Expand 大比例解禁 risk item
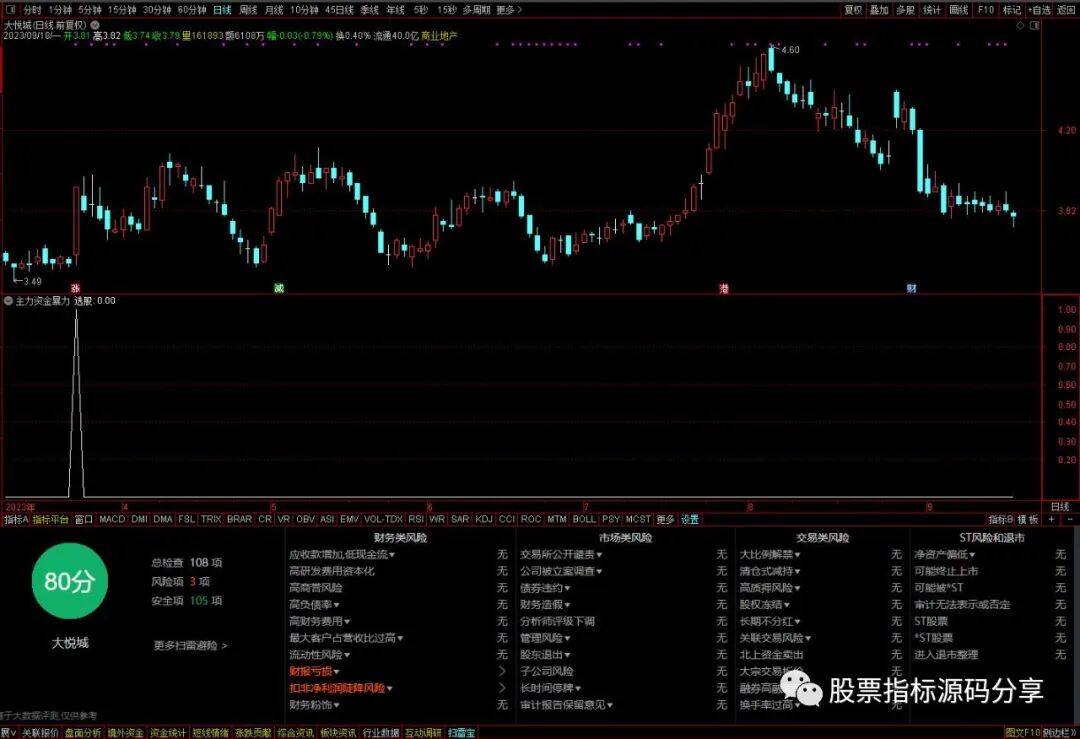The width and height of the screenshot is (1080, 739). 770,554
